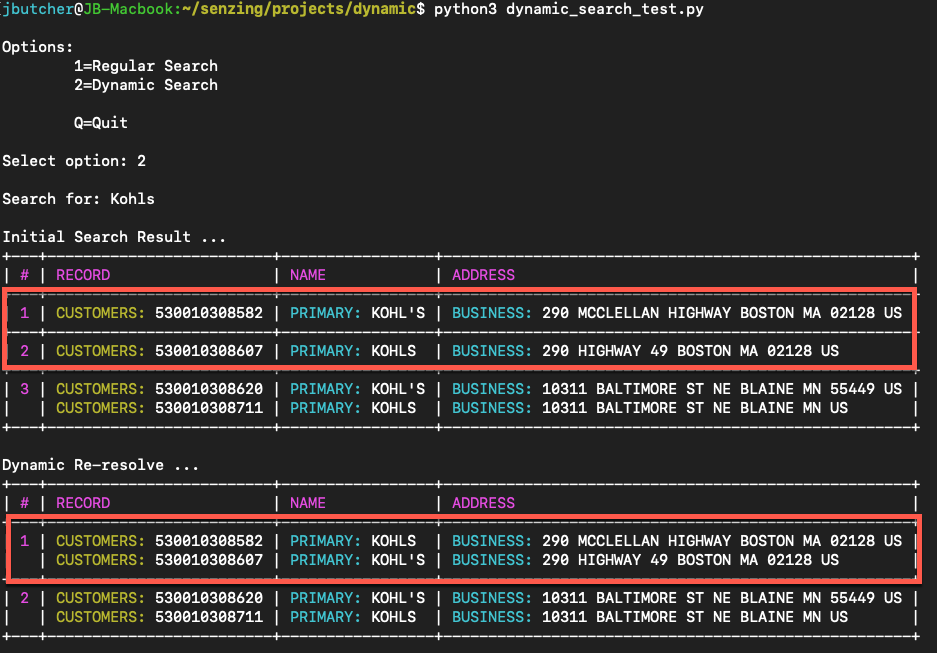
Task: Click record 530010308607 in Dynamic Re-resolve table
Action: click(209, 560)
